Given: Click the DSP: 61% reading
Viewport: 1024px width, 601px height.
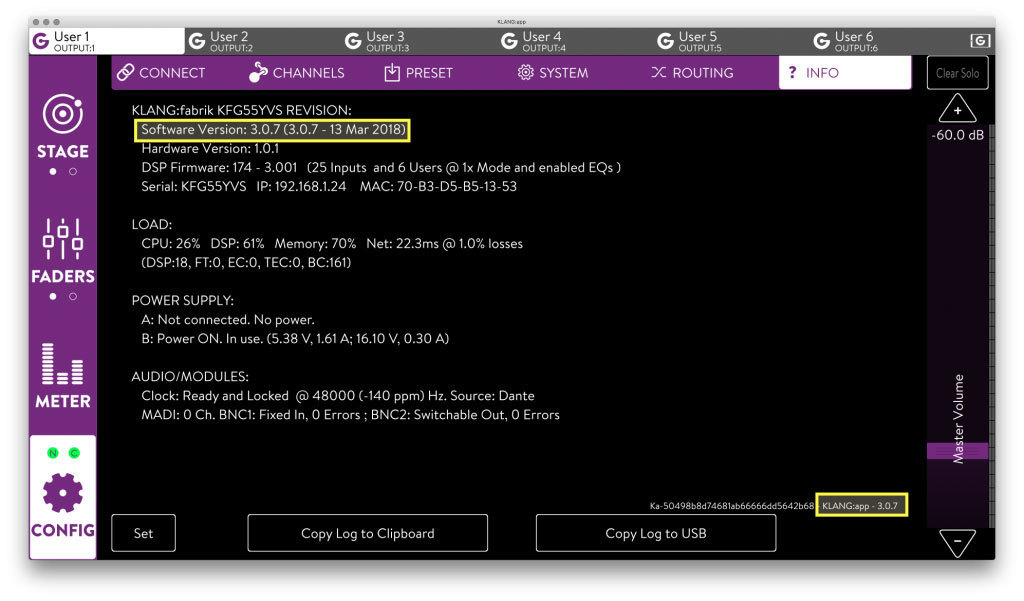Looking at the screenshot, I should point(237,243).
